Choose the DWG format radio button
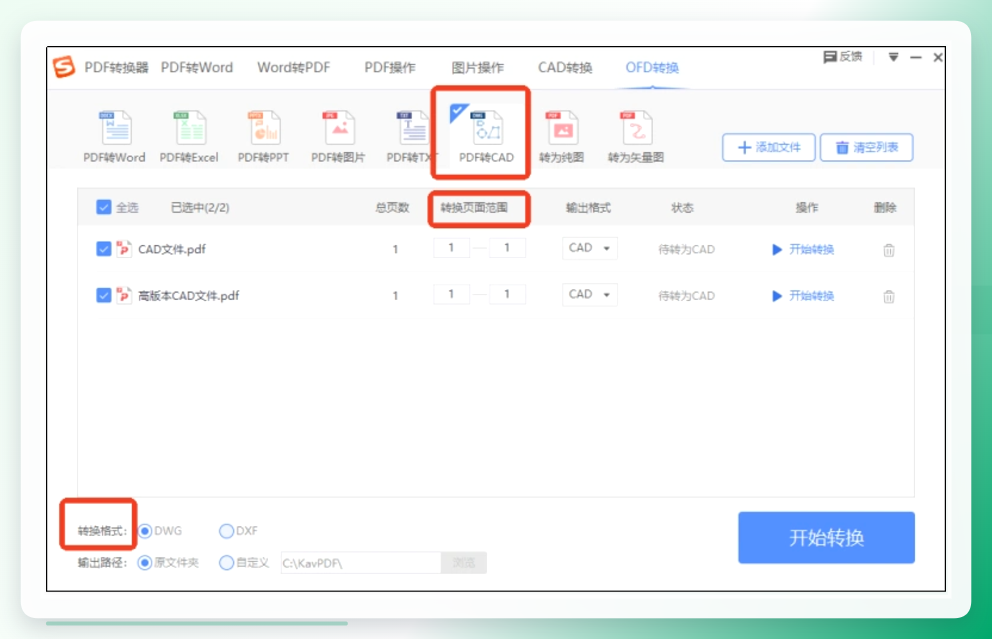The image size is (992, 639). tap(145, 531)
